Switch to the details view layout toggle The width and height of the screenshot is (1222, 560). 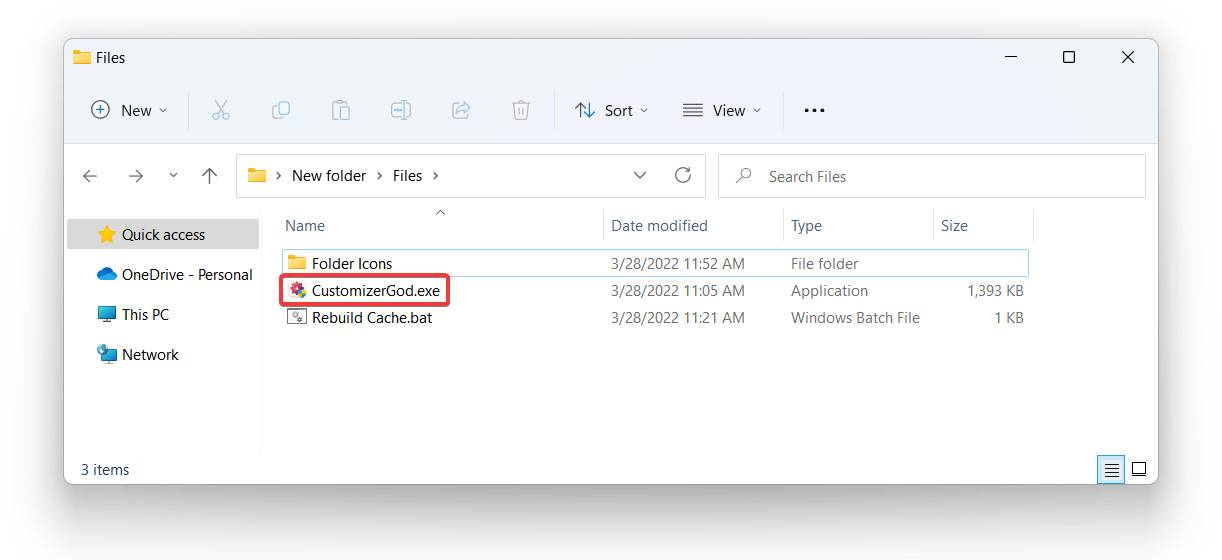[1110, 469]
